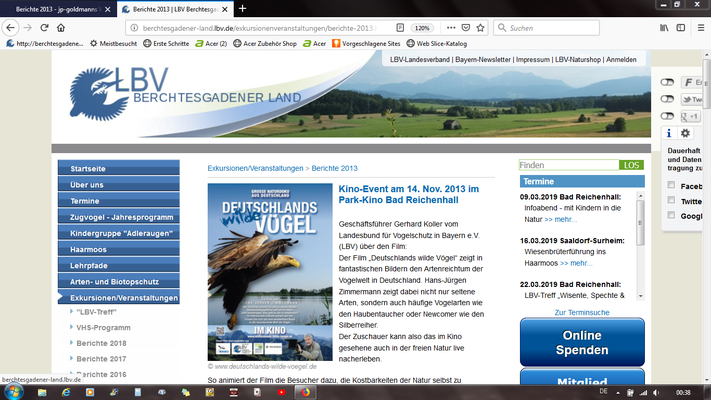Bookmark this page with the star icon

click(480, 28)
